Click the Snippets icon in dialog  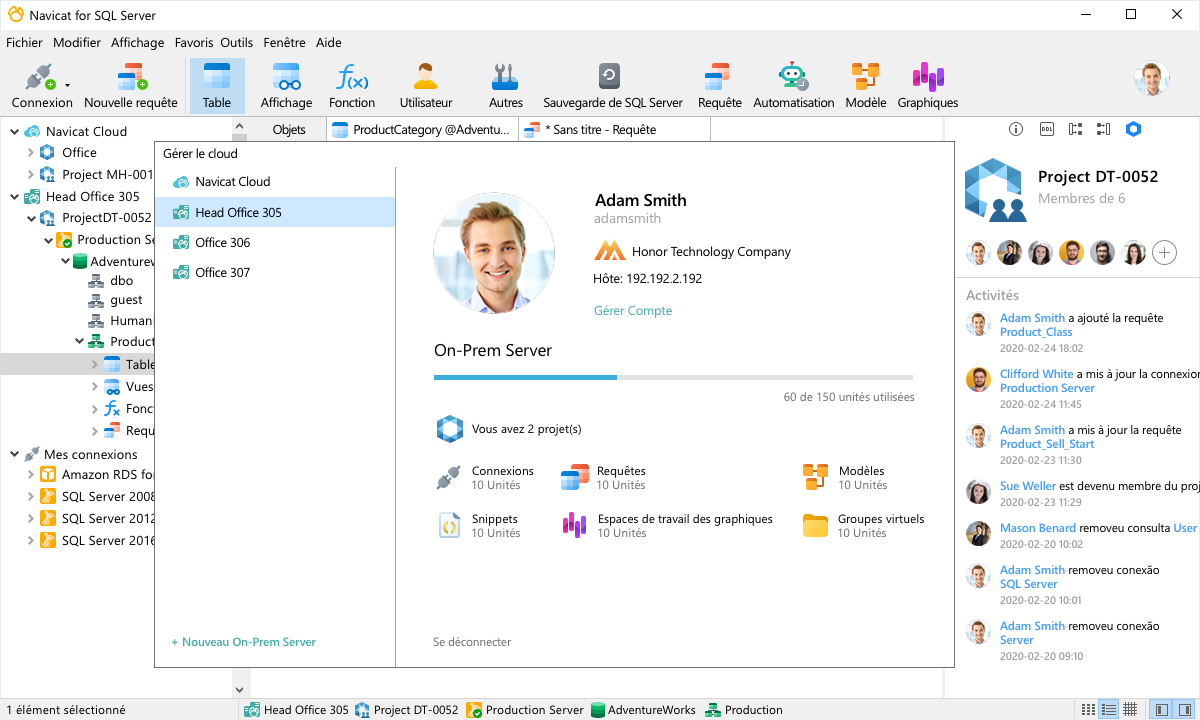tap(450, 525)
